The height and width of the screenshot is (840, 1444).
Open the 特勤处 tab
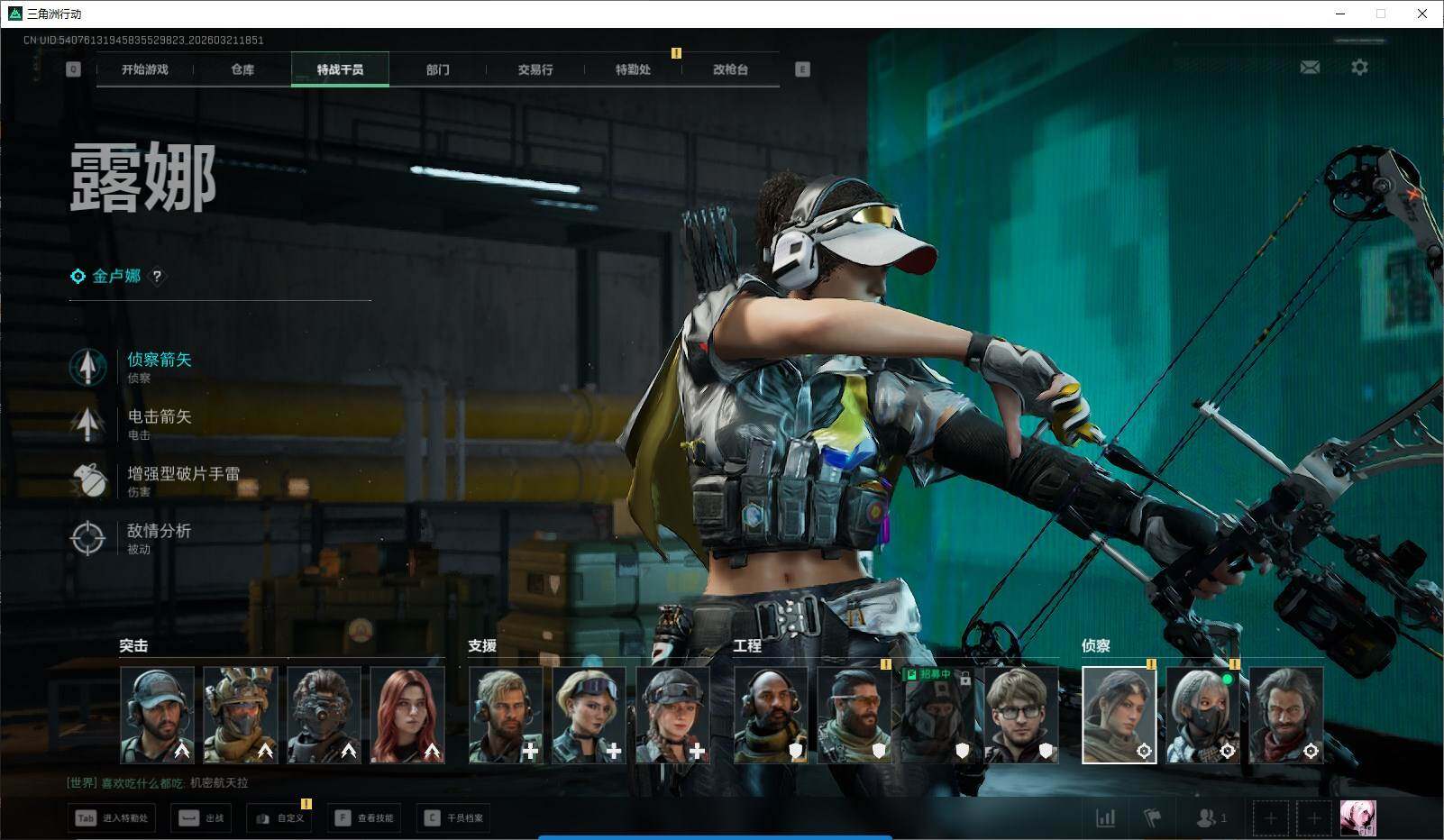click(x=633, y=69)
